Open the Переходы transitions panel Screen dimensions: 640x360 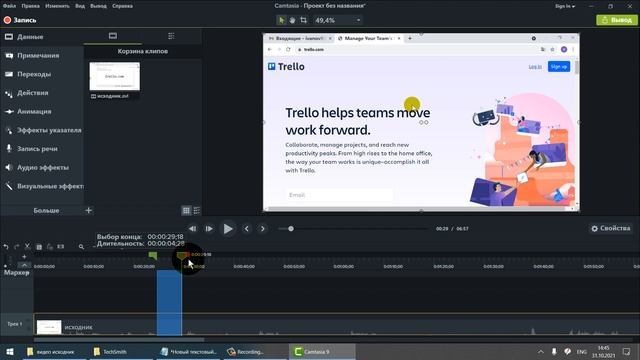pos(29,74)
